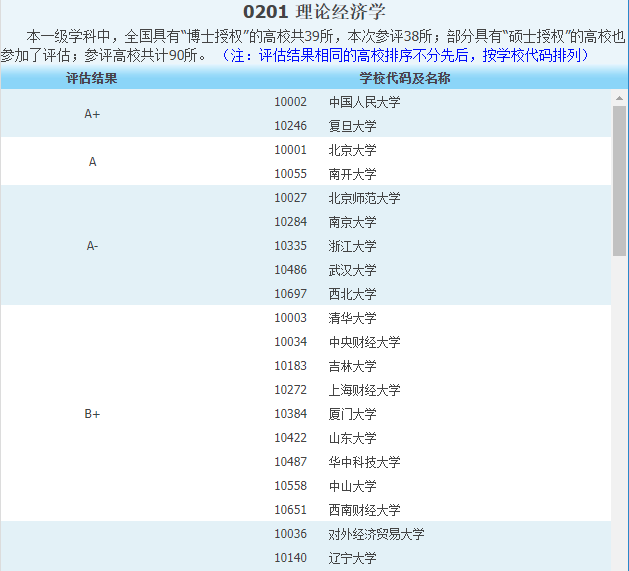Click school code 10384
The image size is (629, 571).
[290, 414]
